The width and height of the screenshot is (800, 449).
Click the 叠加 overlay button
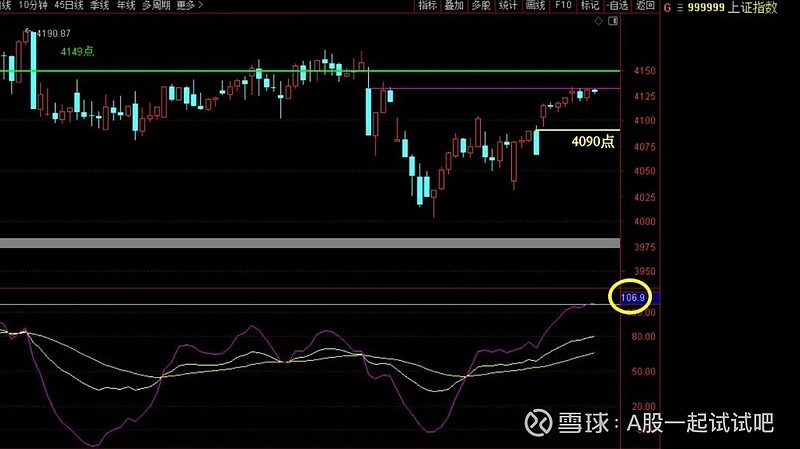pyautogui.click(x=454, y=5)
